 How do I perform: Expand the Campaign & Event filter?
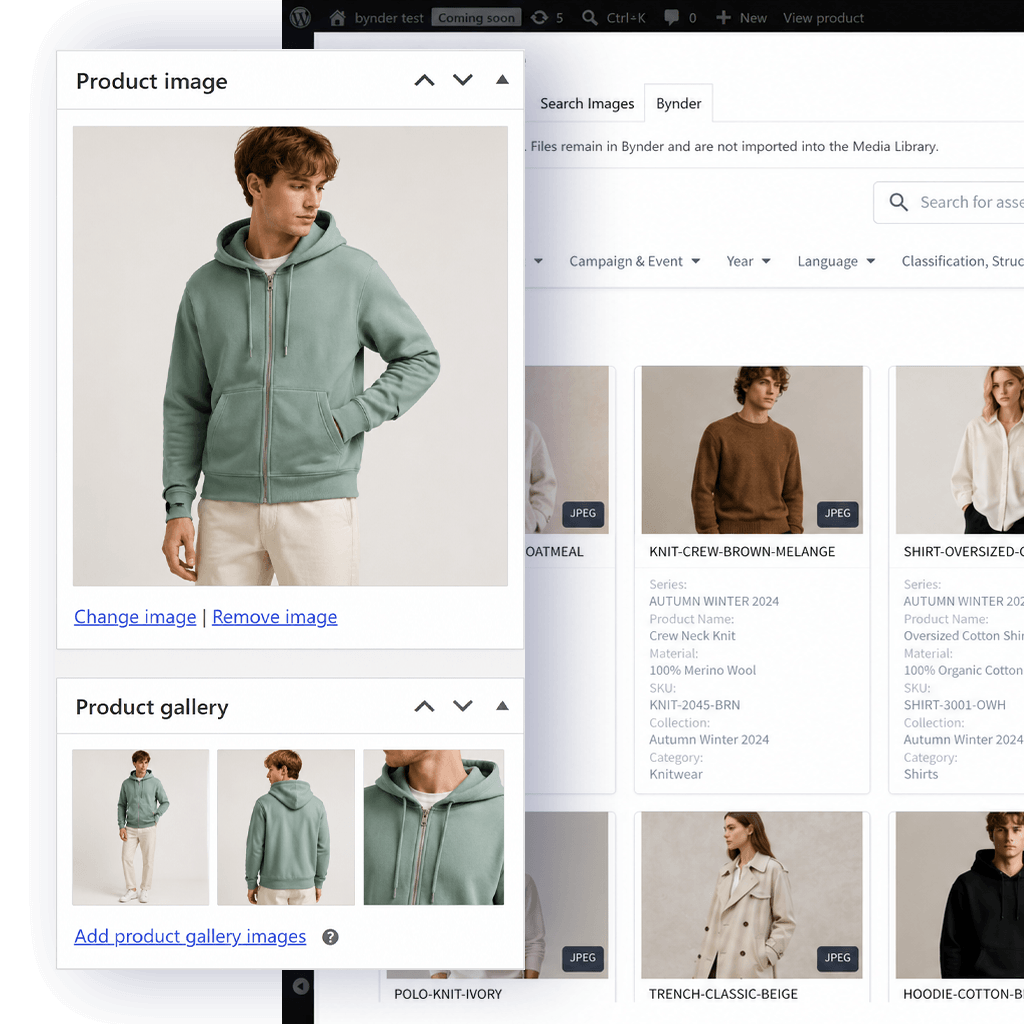(x=634, y=261)
